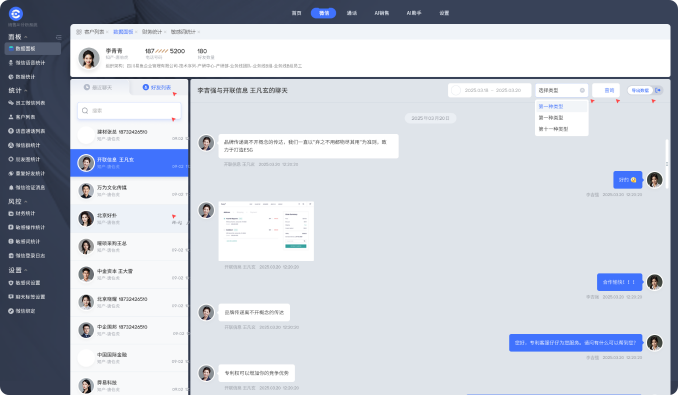Click the export icon beside 导出数据
The height and width of the screenshot is (395, 678).
click(658, 90)
